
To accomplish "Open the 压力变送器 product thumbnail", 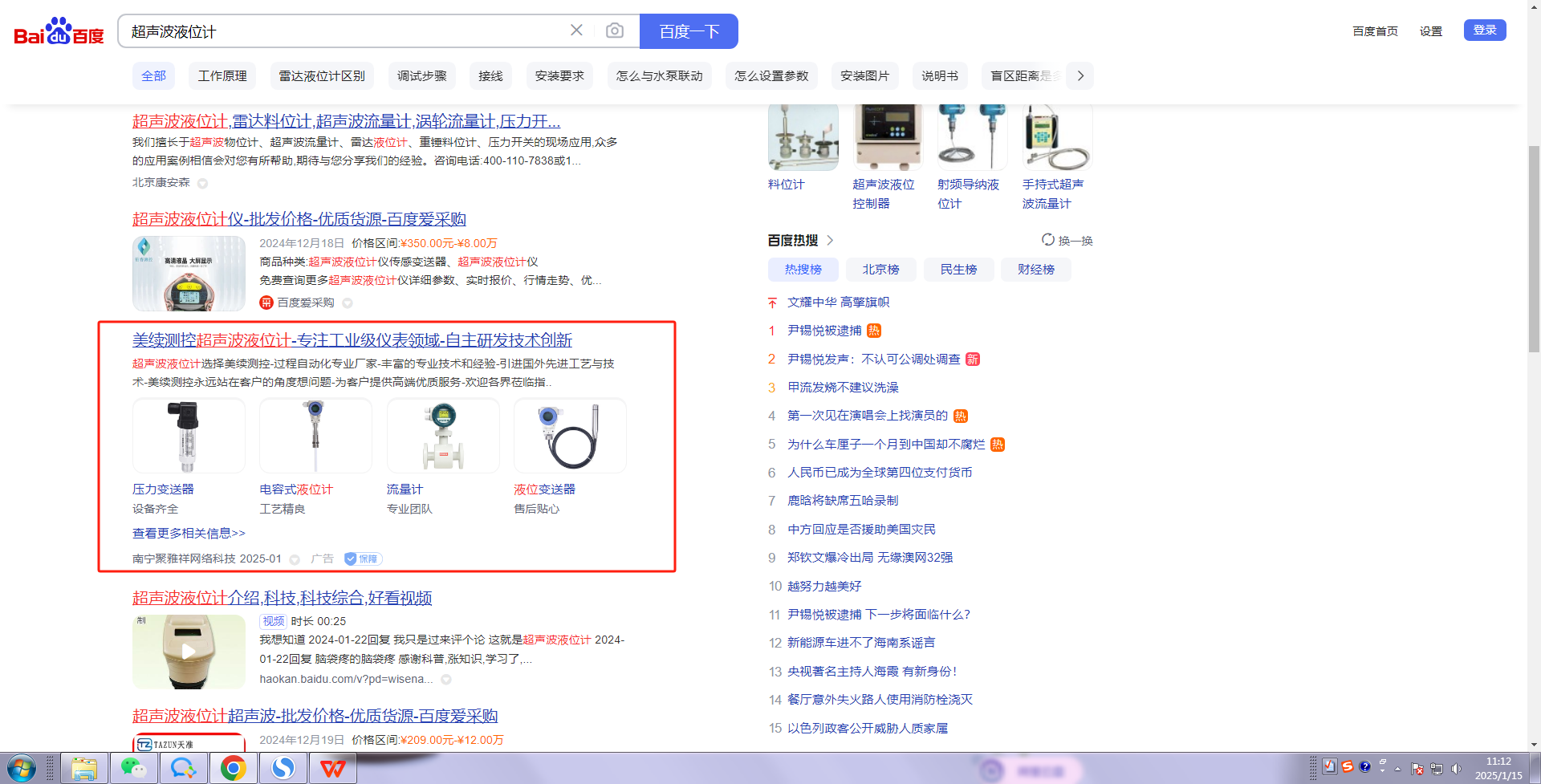I will coord(189,436).
